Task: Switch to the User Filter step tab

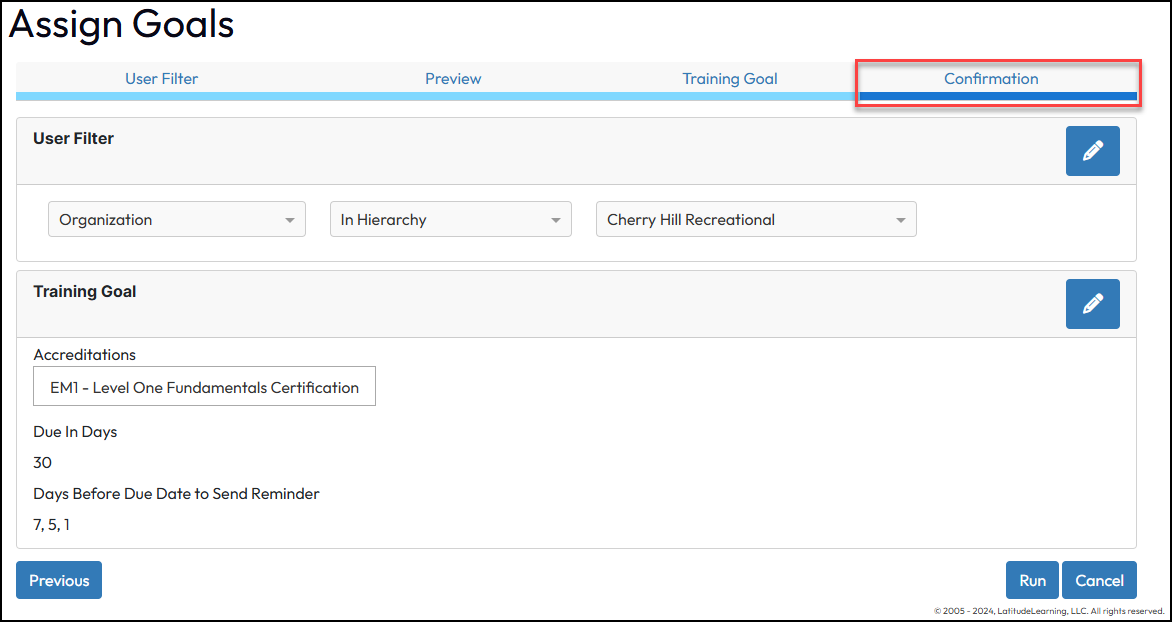Action: [x=161, y=79]
